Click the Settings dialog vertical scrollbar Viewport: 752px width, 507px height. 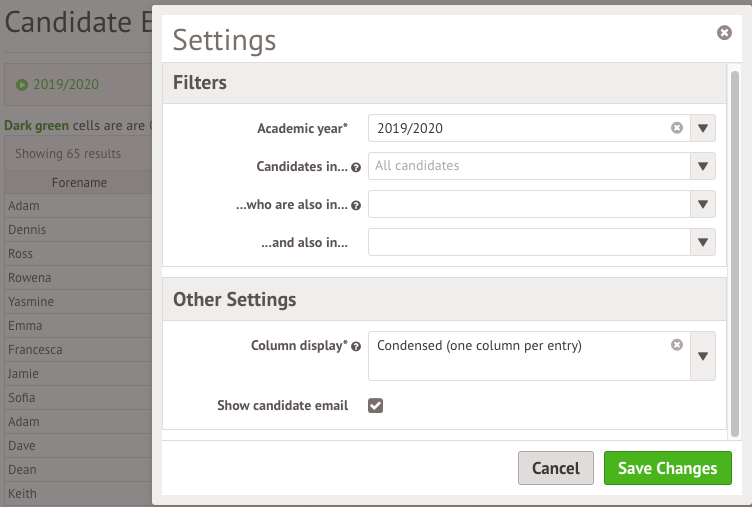(735, 254)
